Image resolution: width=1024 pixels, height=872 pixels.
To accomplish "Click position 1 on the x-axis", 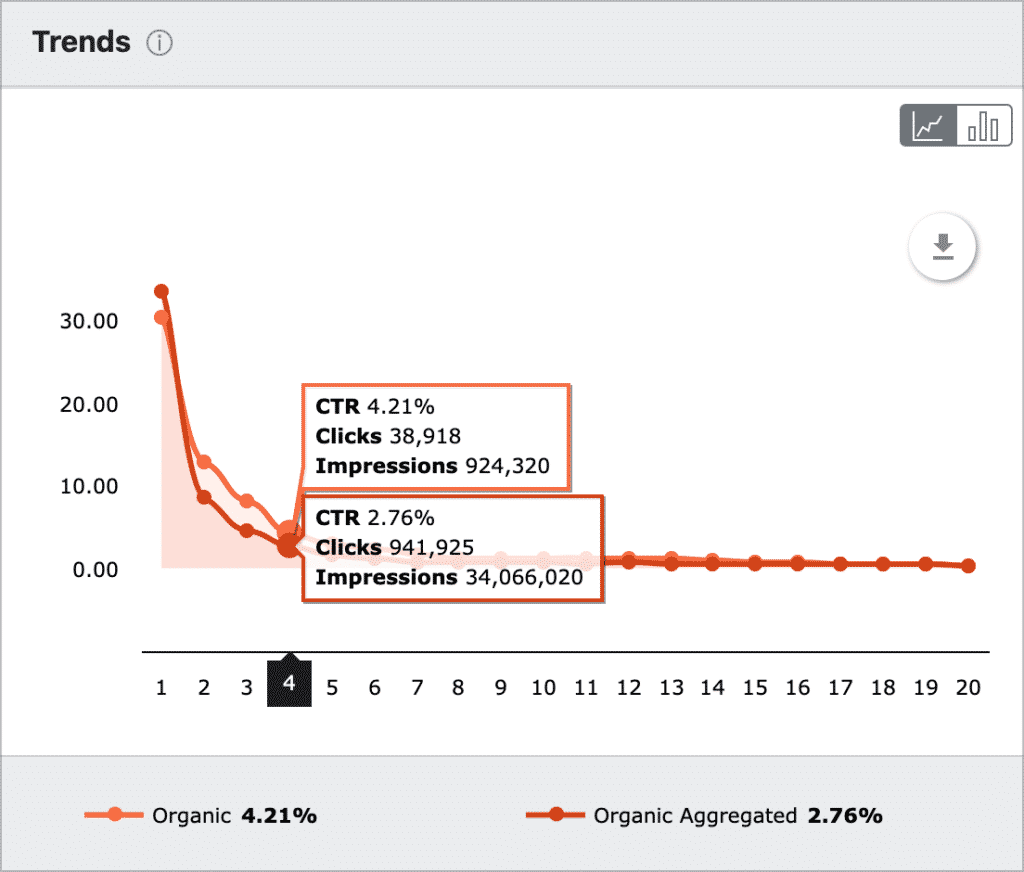I will (161, 688).
